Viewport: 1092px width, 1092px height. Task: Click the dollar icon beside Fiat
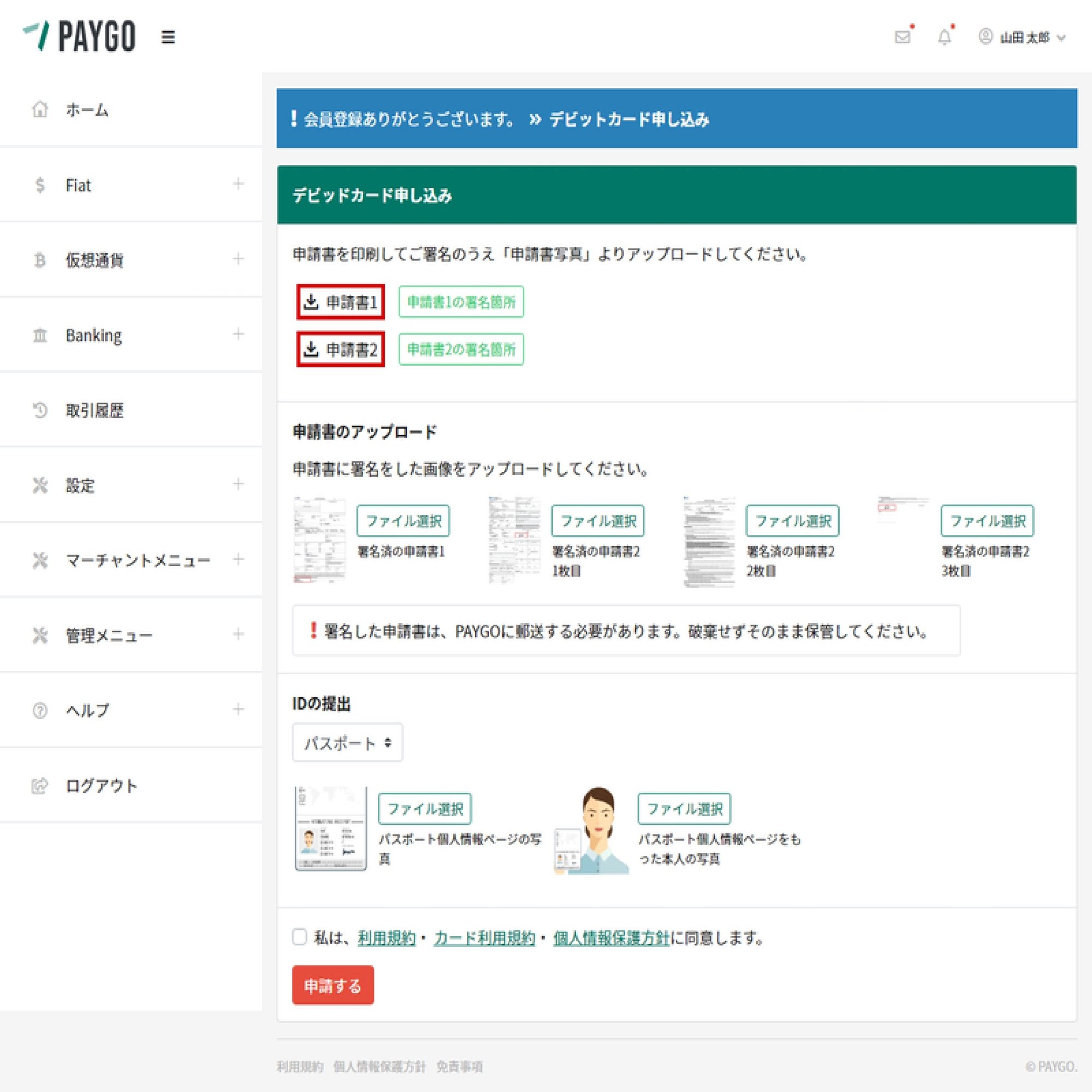click(x=39, y=184)
